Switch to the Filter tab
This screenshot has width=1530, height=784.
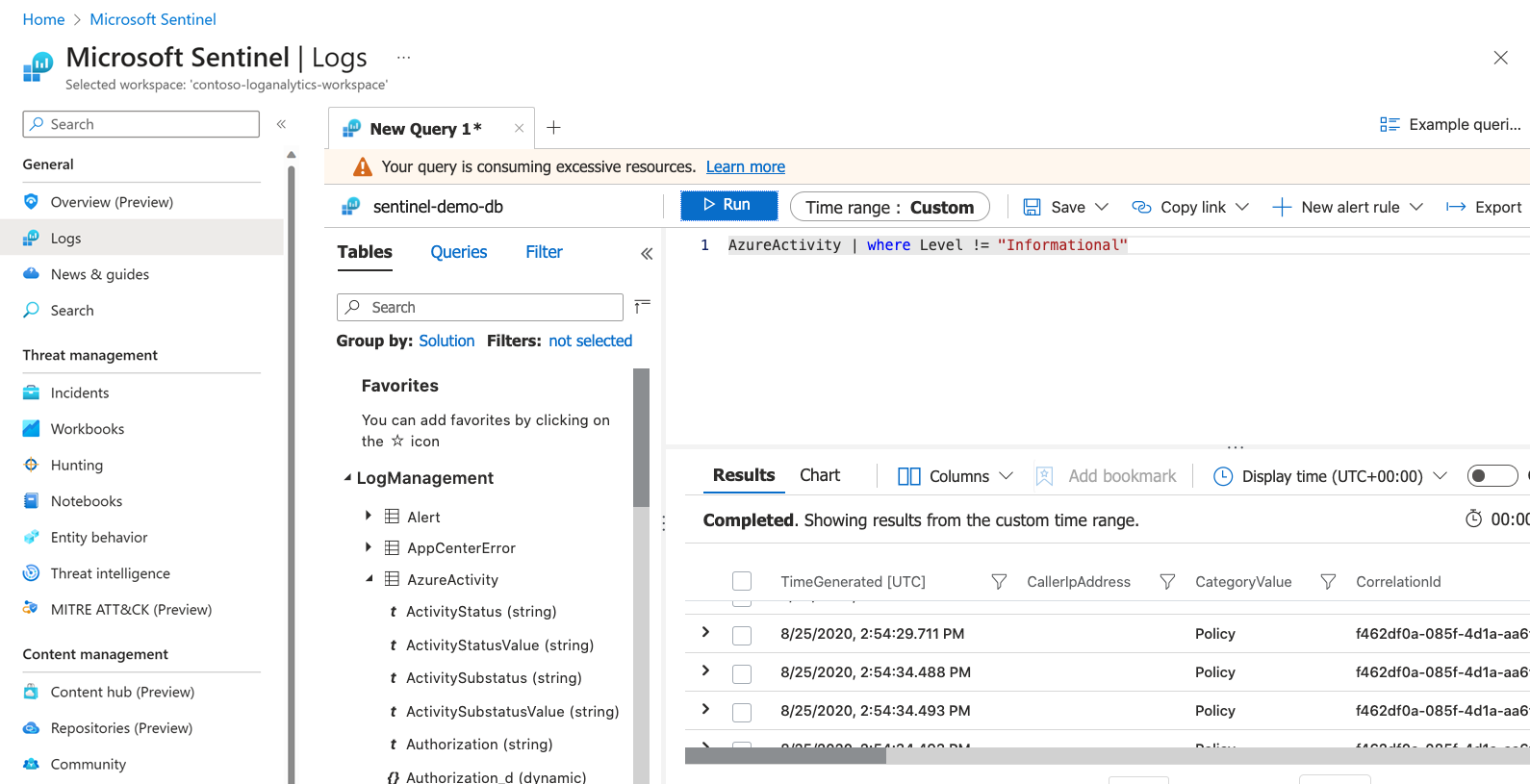(x=544, y=252)
